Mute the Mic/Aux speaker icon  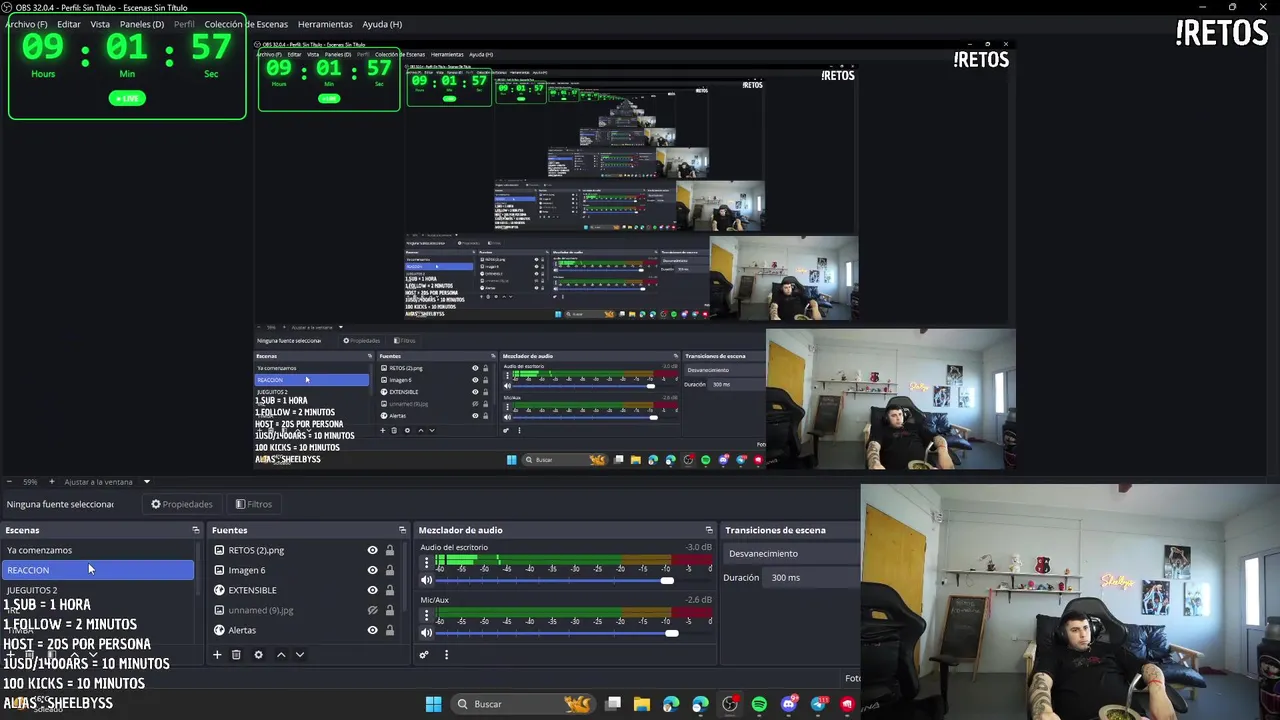pos(426,632)
